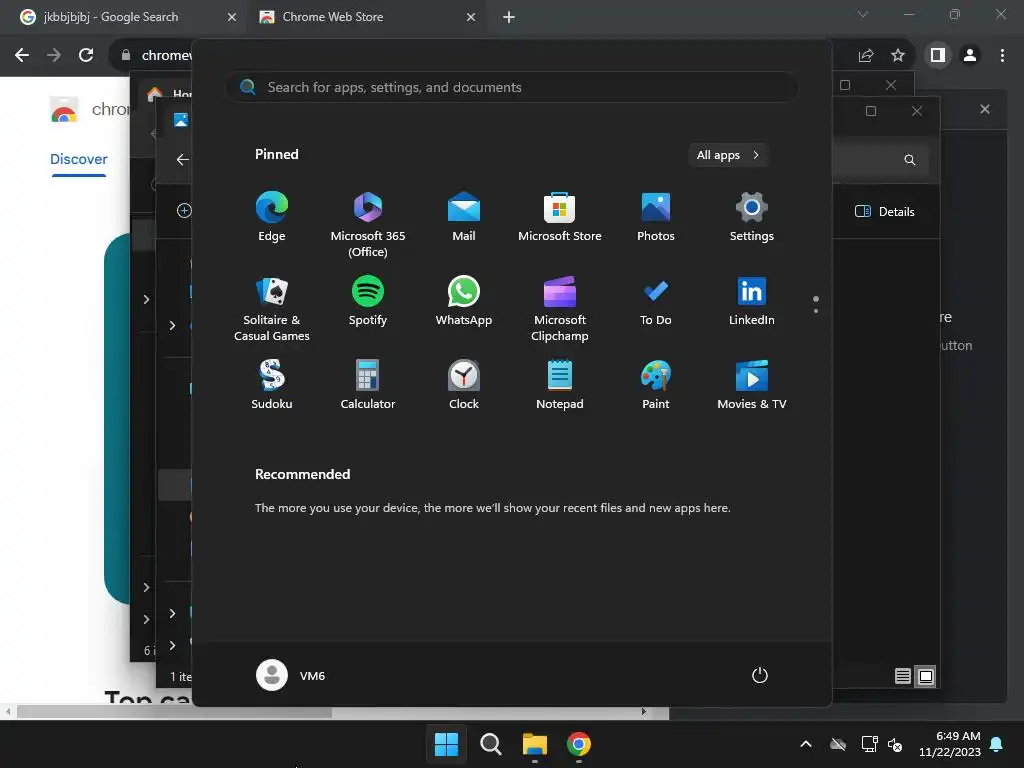Screen dimensions: 1024x768
Task: Launch LinkedIn
Action: click(x=752, y=301)
